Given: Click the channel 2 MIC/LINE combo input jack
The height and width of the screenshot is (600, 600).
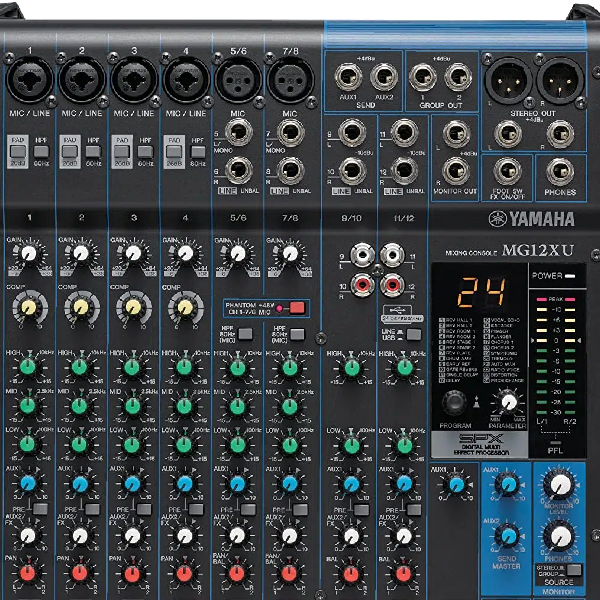Looking at the screenshot, I should click(82, 80).
